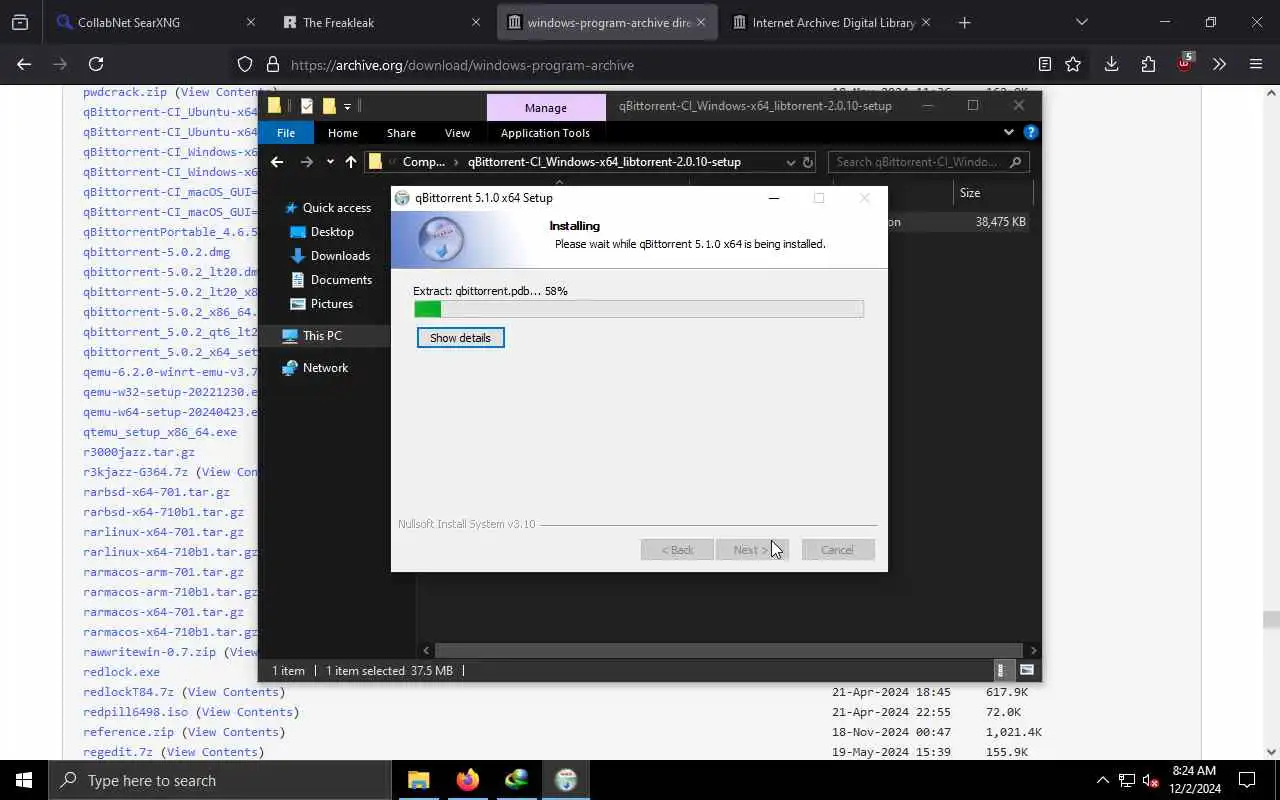Click site padlock icon in address bar
The image size is (1280, 800).
(x=272, y=65)
